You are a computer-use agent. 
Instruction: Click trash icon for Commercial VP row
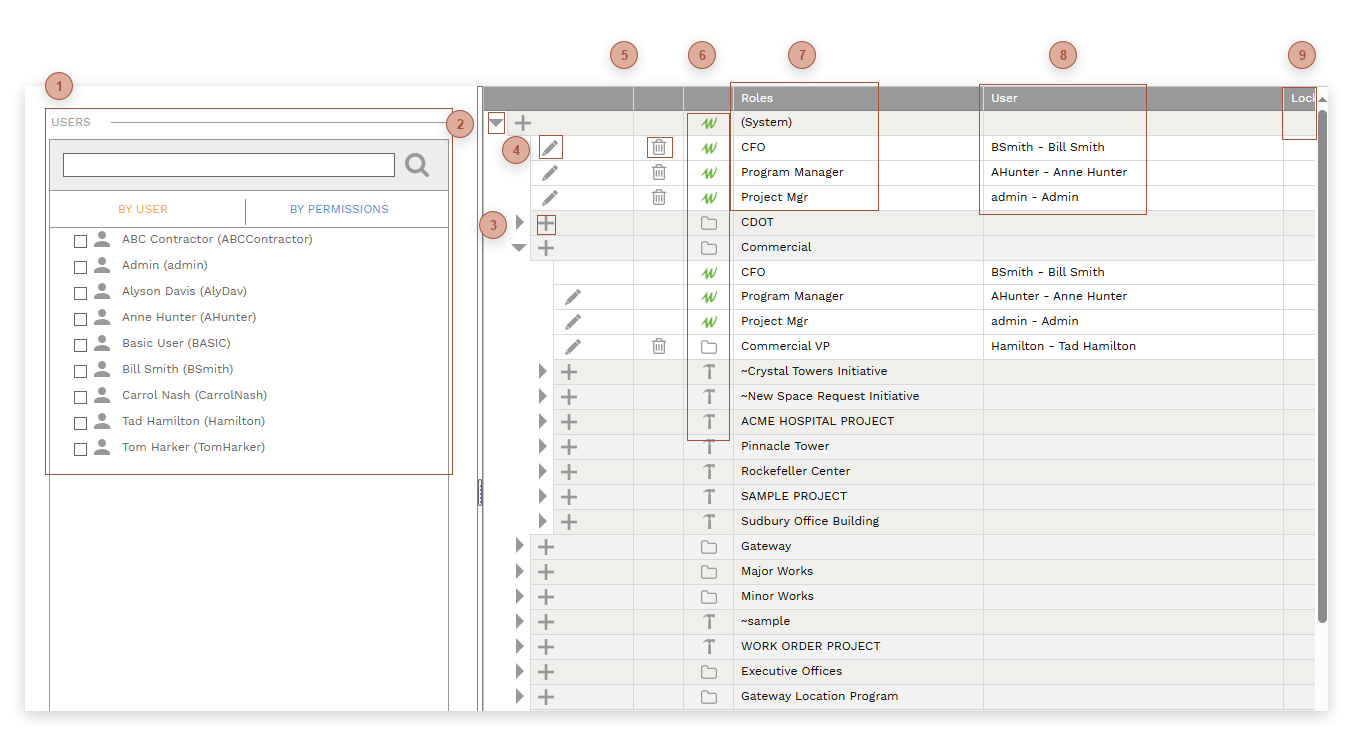658,347
